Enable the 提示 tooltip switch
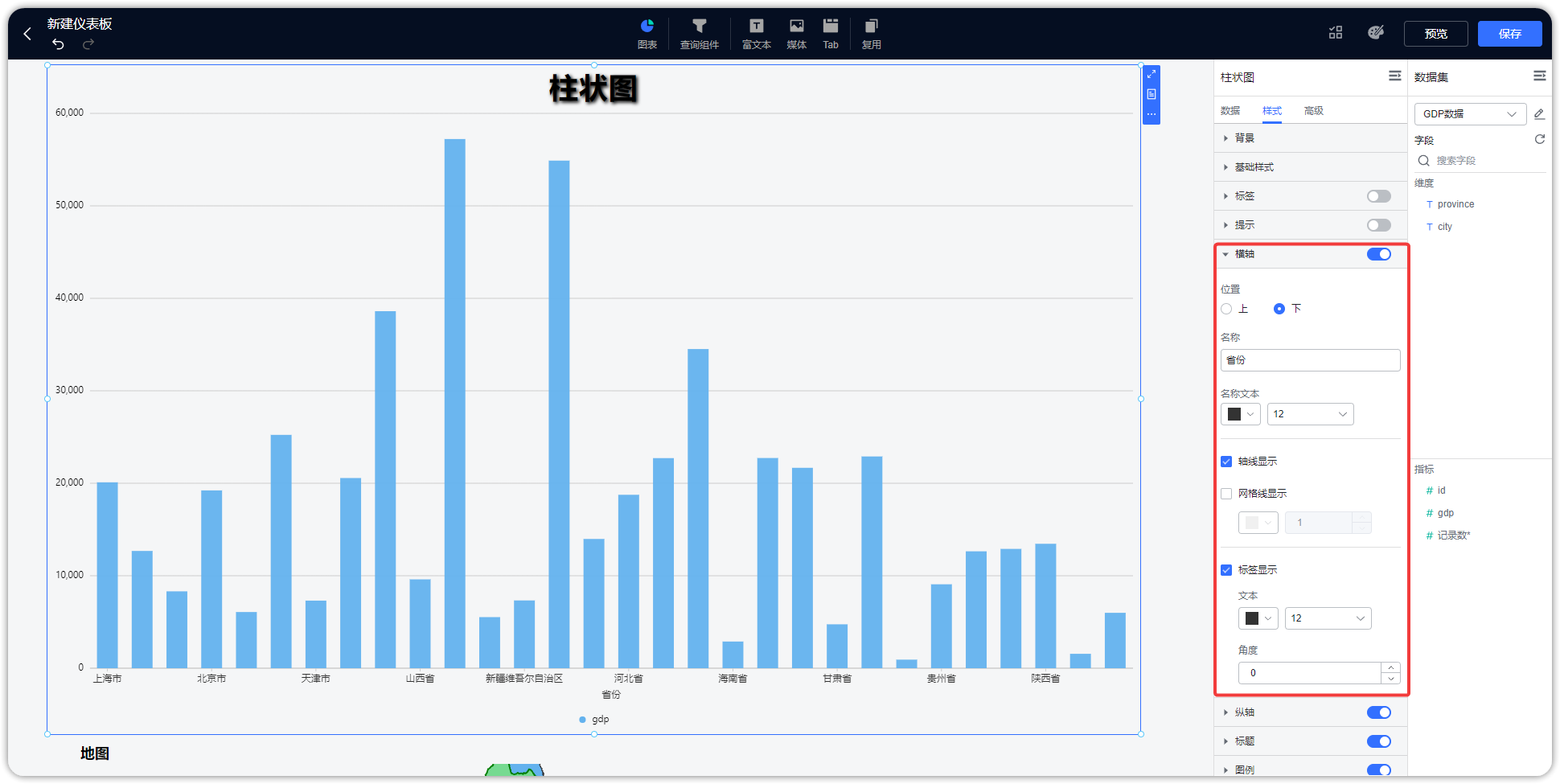 (x=1379, y=225)
